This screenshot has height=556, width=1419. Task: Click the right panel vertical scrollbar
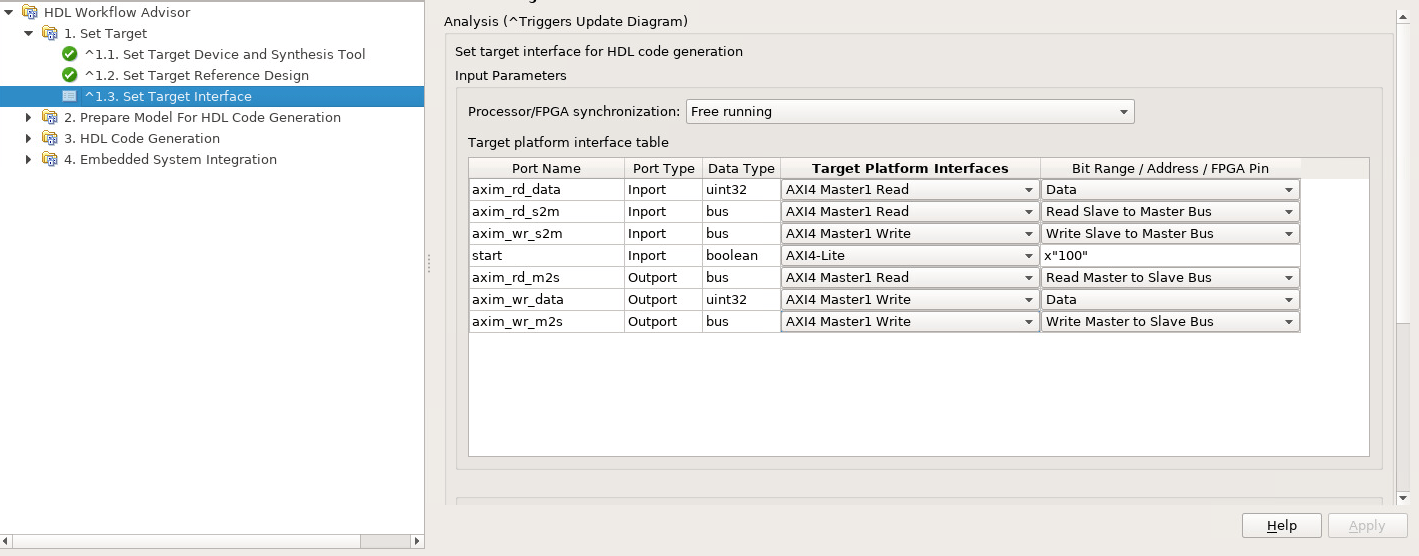coord(1404,250)
